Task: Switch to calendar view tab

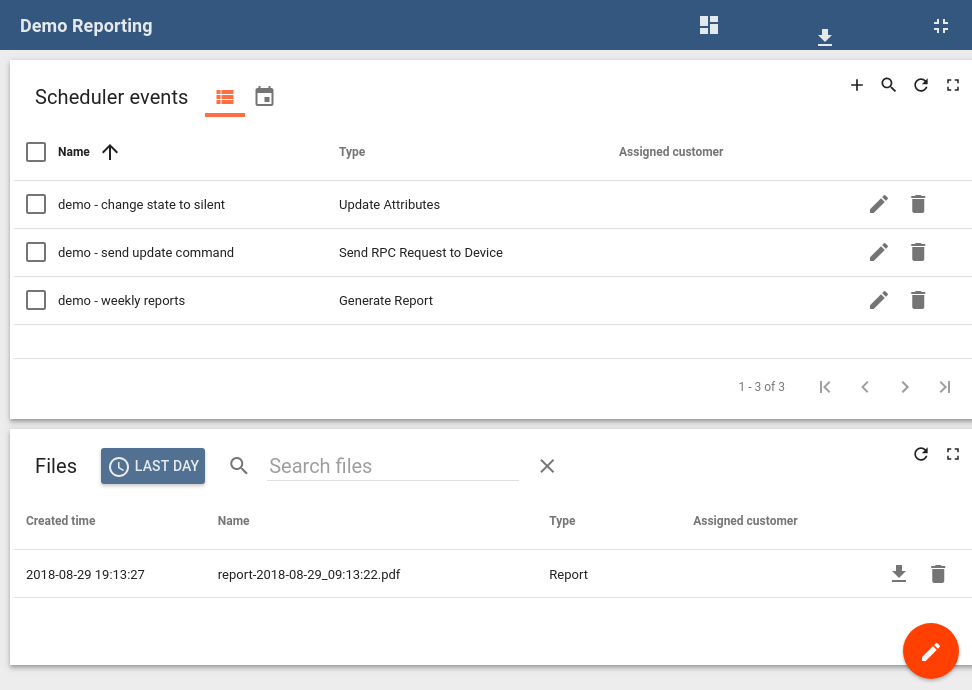Action: 264,97
